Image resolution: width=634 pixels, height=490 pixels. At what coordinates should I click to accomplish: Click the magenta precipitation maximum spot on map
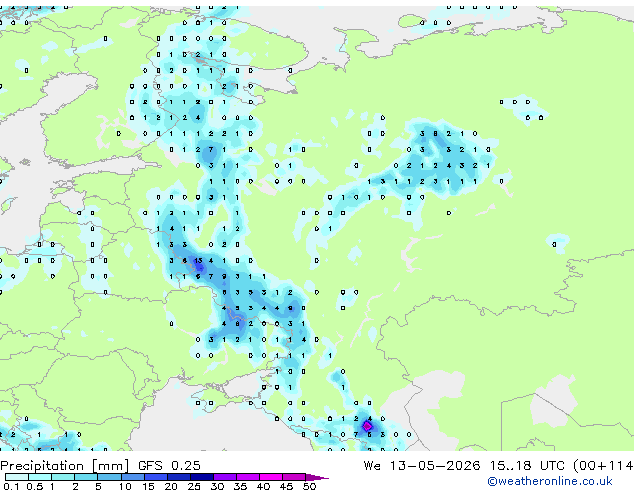tap(367, 426)
